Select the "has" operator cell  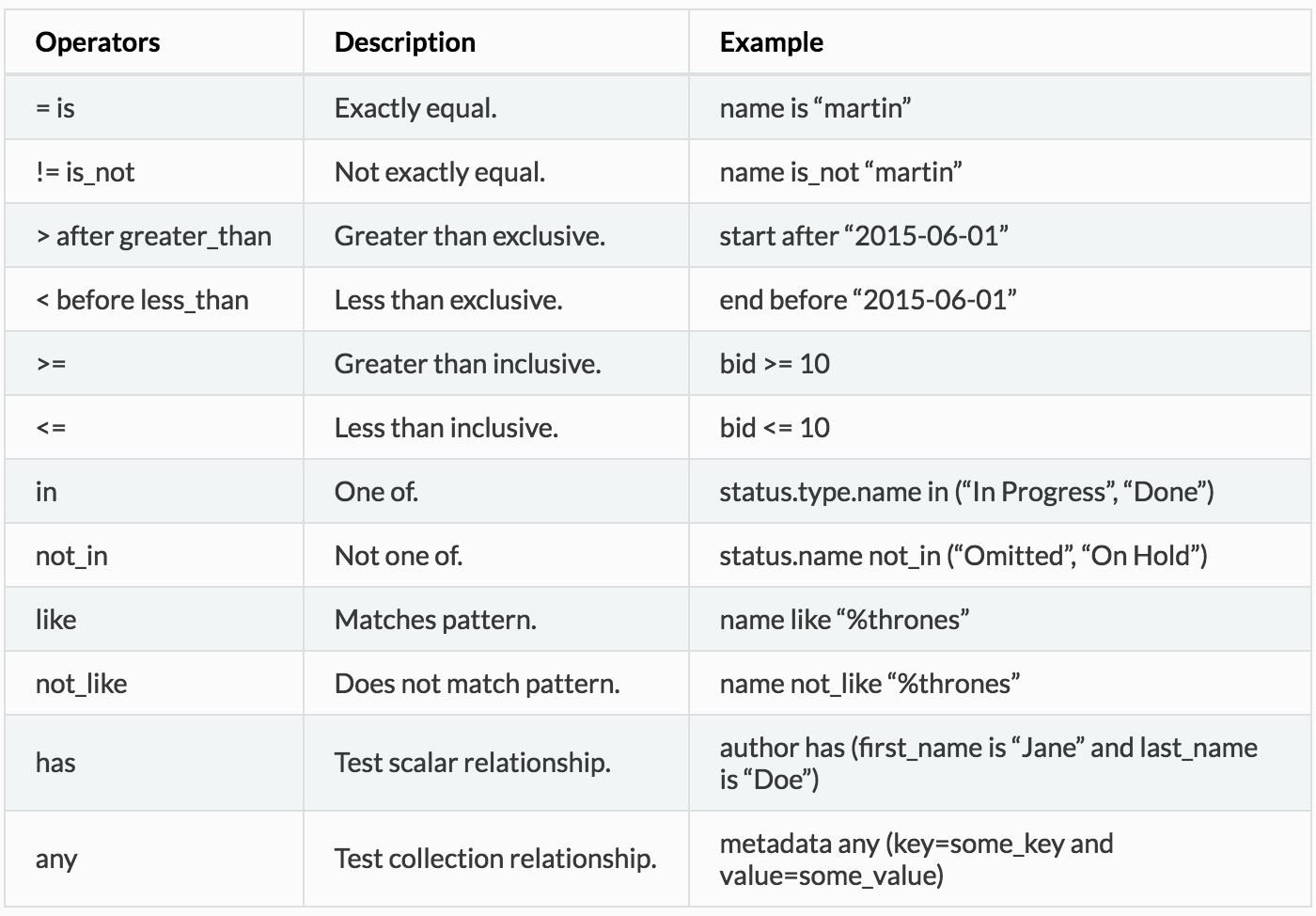pyautogui.click(x=55, y=763)
